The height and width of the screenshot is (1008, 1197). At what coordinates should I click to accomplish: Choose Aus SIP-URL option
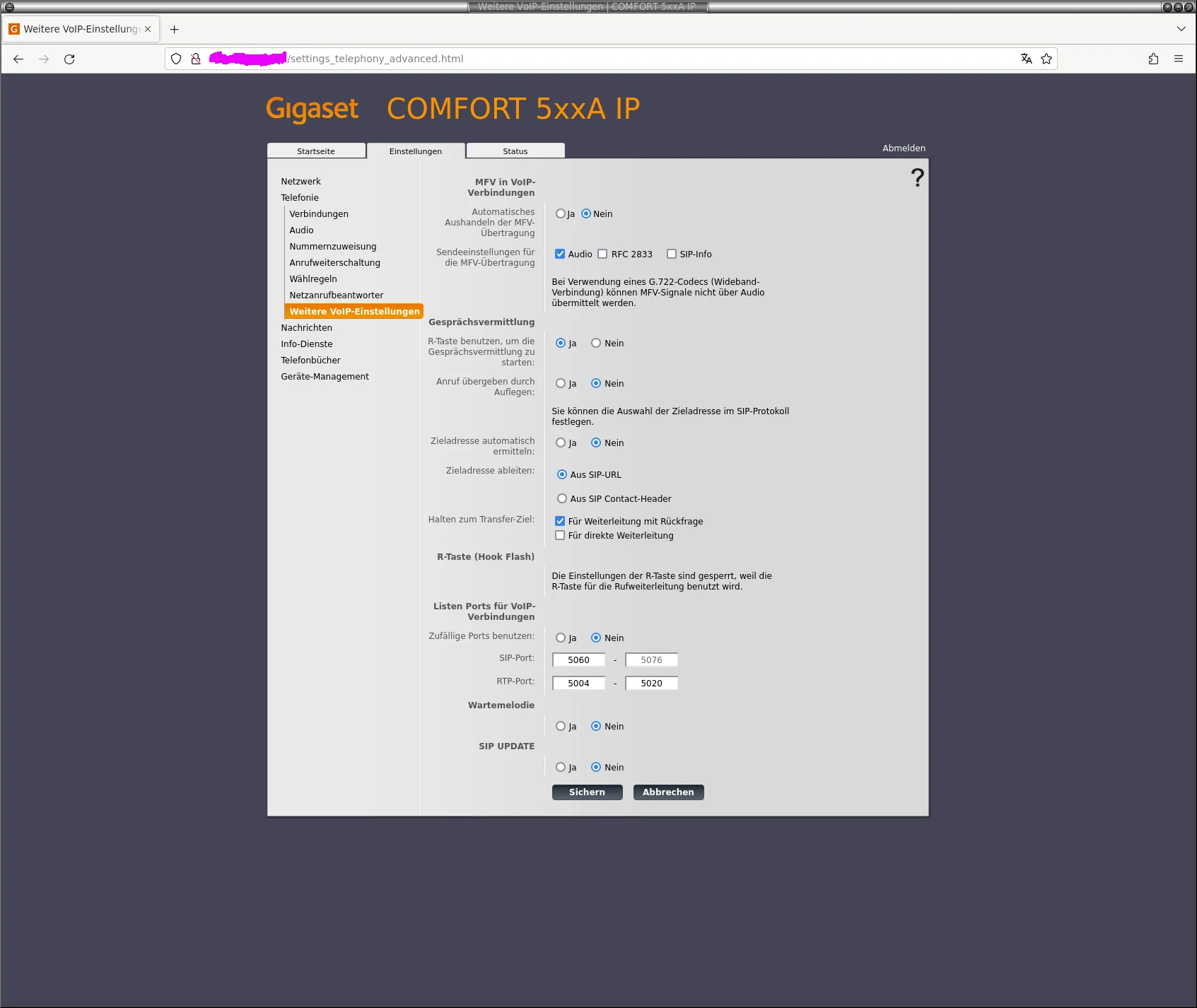562,474
